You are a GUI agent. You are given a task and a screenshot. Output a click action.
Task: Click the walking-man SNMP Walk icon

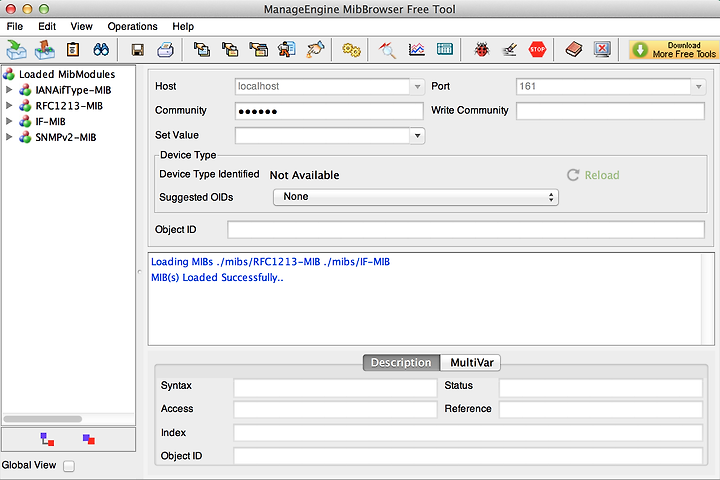[x=287, y=50]
